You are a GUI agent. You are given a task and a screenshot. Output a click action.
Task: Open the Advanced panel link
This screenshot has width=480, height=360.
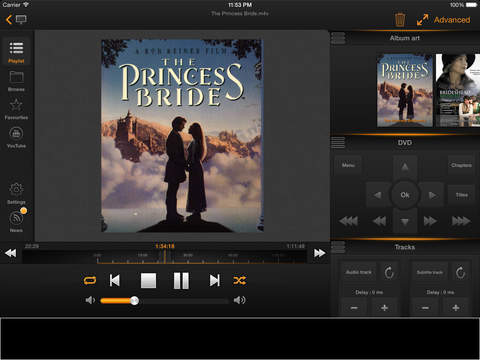[x=452, y=20]
